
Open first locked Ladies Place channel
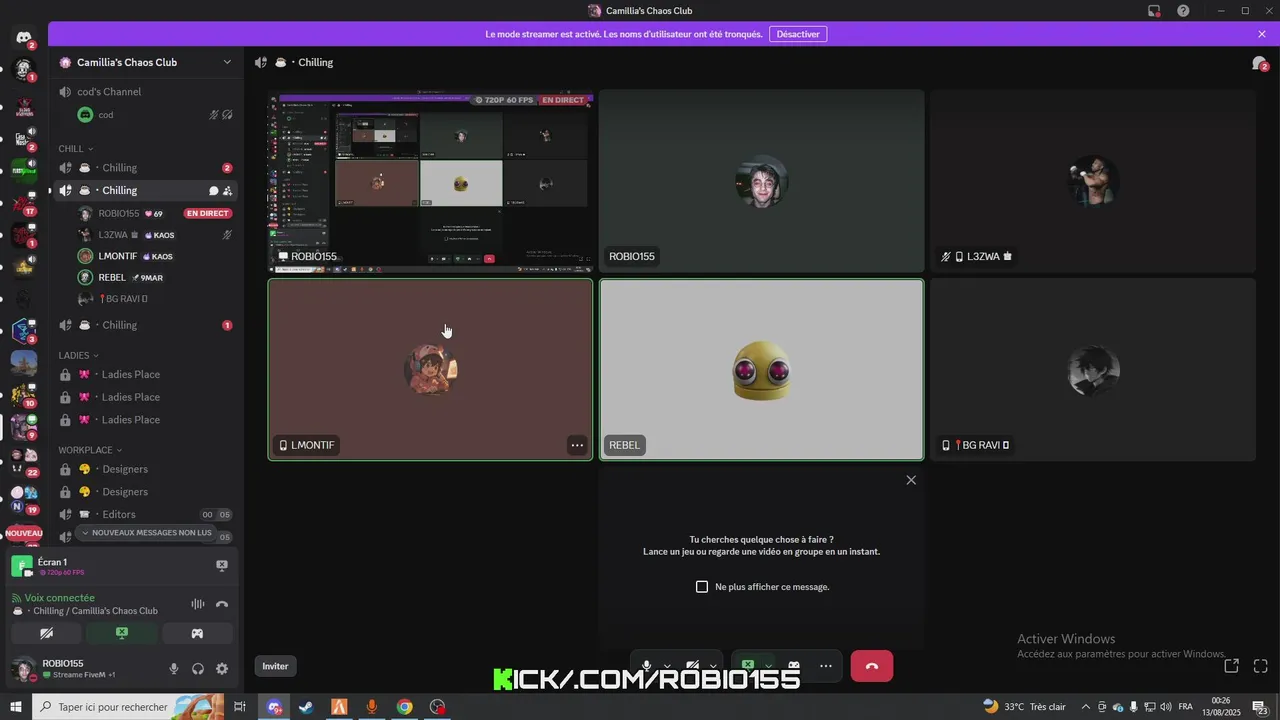click(145, 375)
